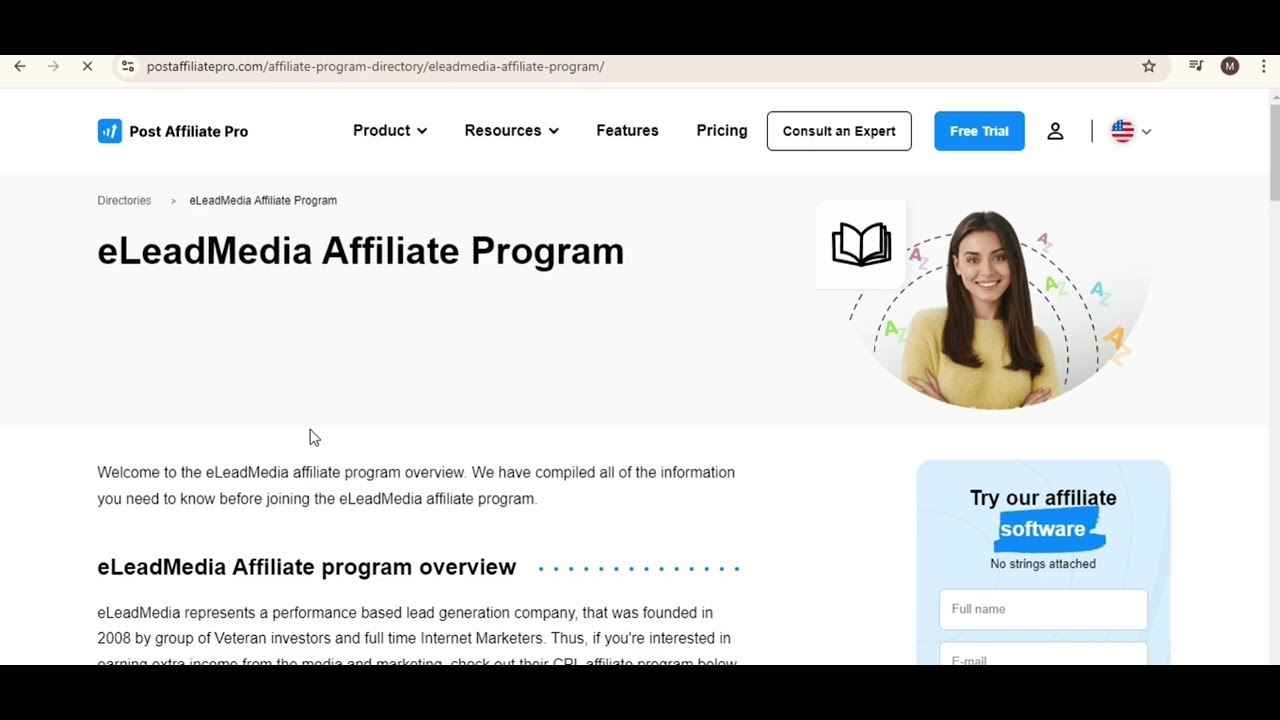The width and height of the screenshot is (1280, 720).
Task: Click the program overview subheading
Action: tap(307, 567)
